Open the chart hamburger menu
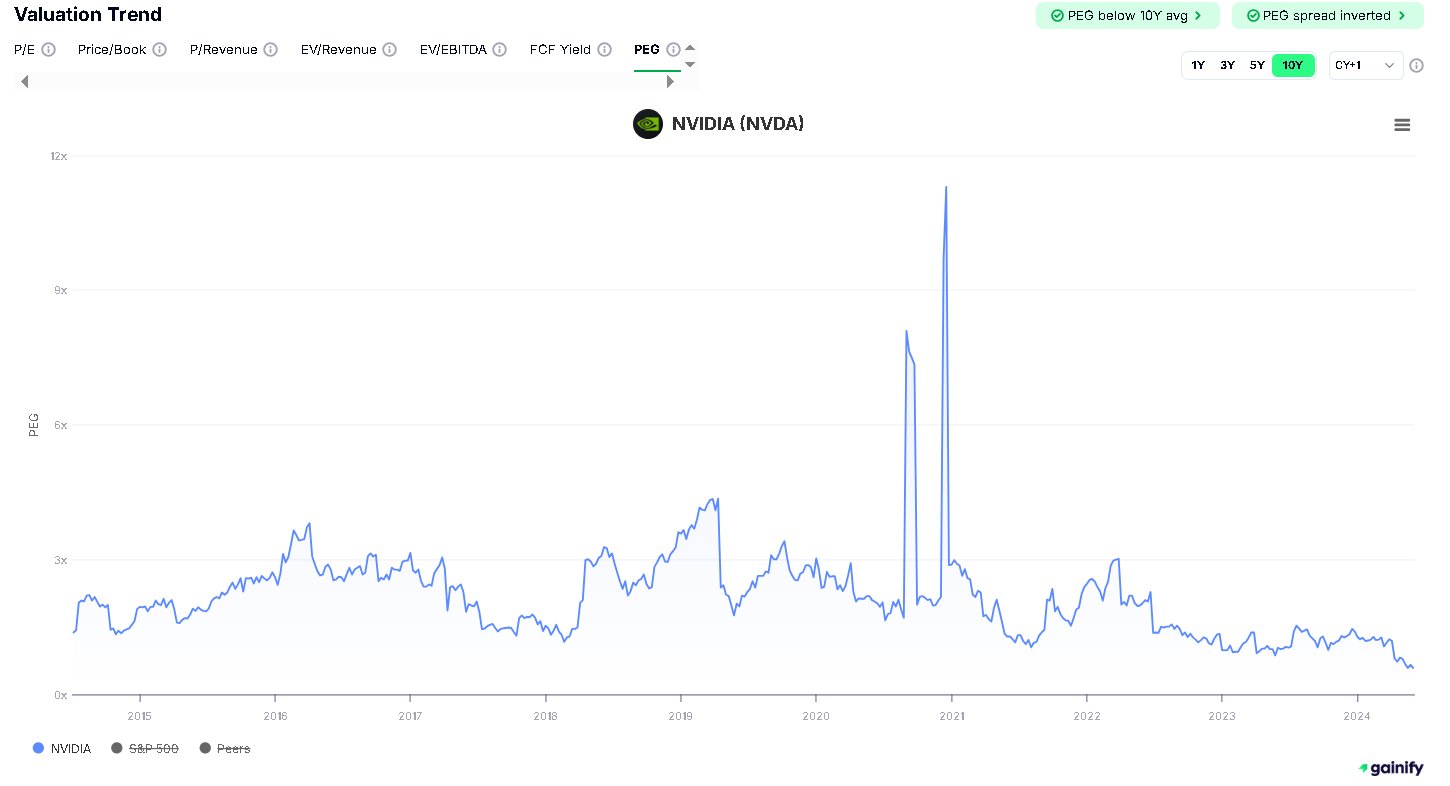1450x786 pixels. tap(1402, 125)
